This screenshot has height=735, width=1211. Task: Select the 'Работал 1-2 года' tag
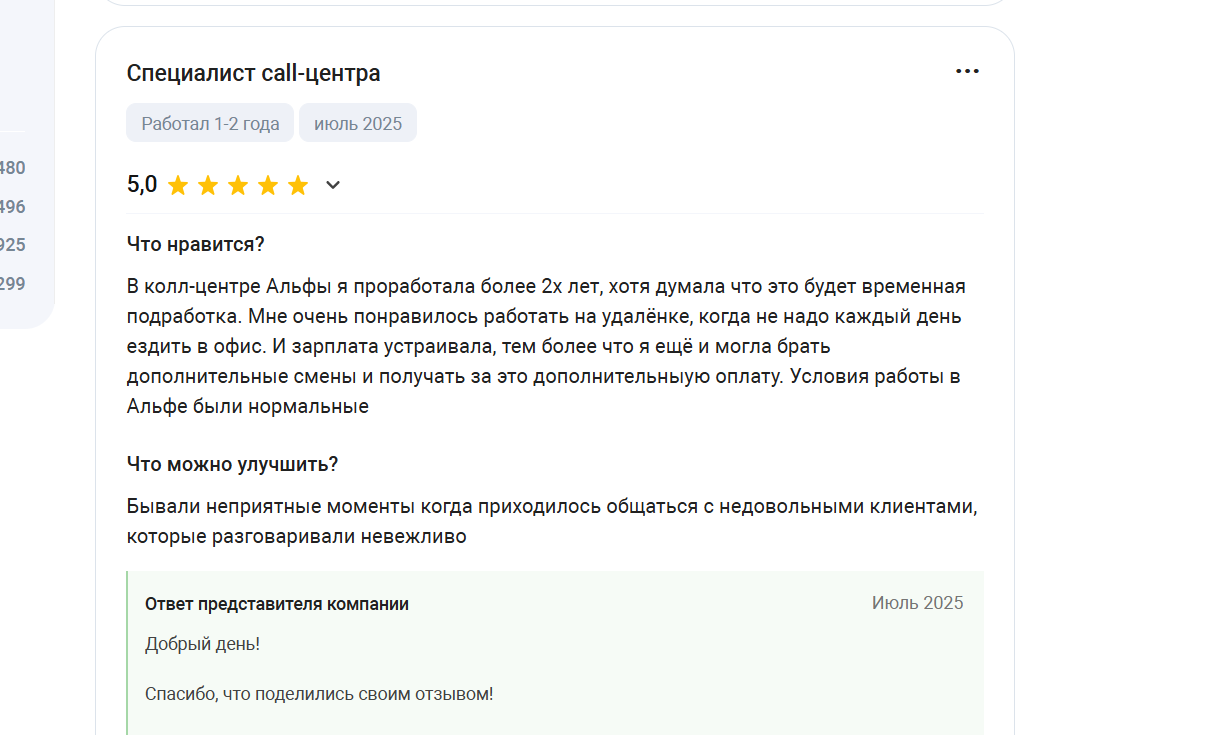click(x=210, y=123)
